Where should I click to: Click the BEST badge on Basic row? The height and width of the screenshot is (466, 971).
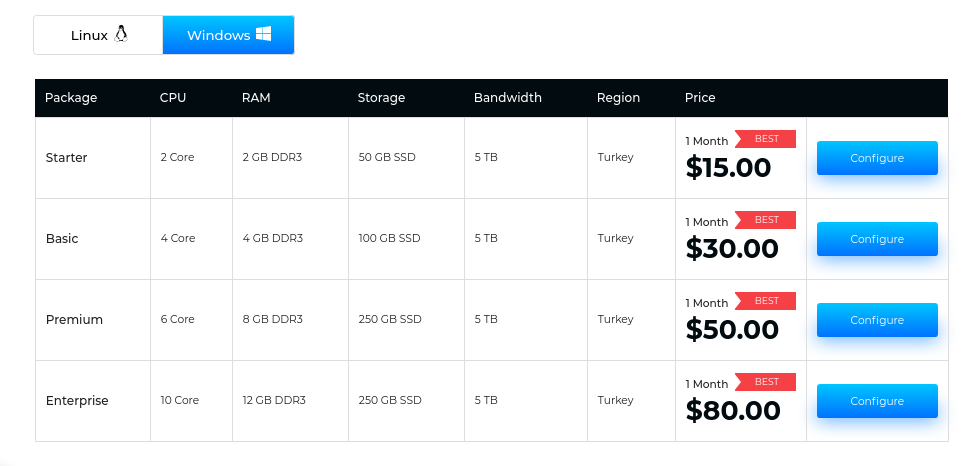pos(765,220)
